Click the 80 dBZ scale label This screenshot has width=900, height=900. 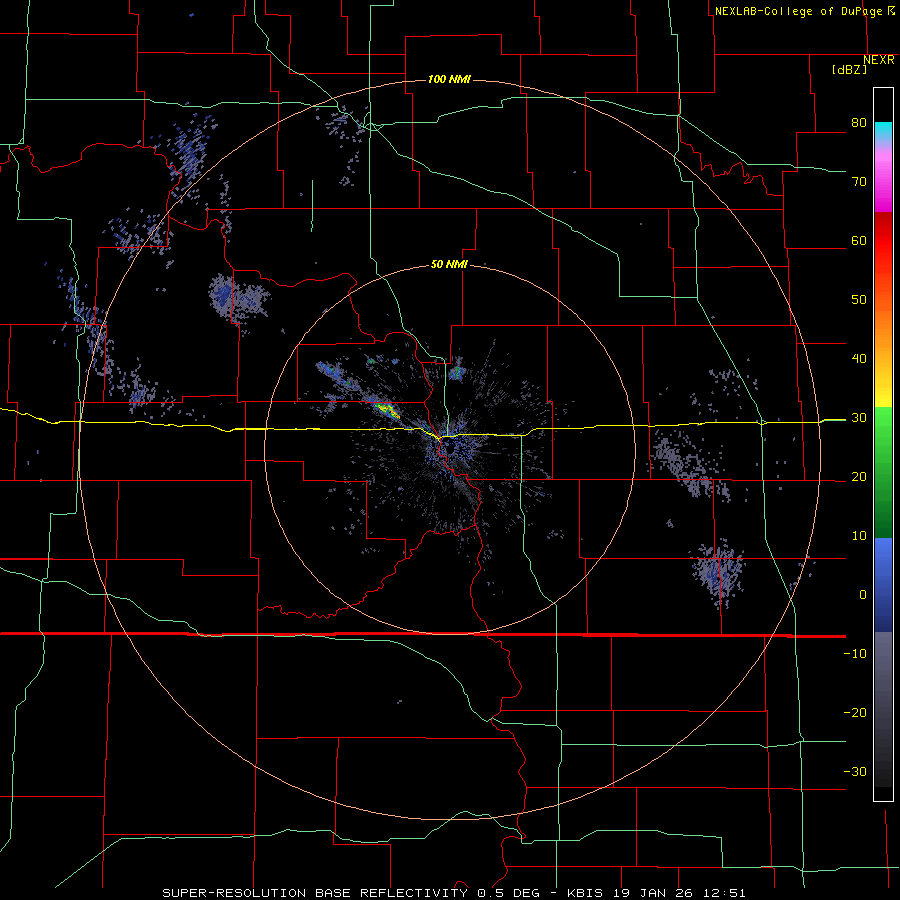[859, 122]
